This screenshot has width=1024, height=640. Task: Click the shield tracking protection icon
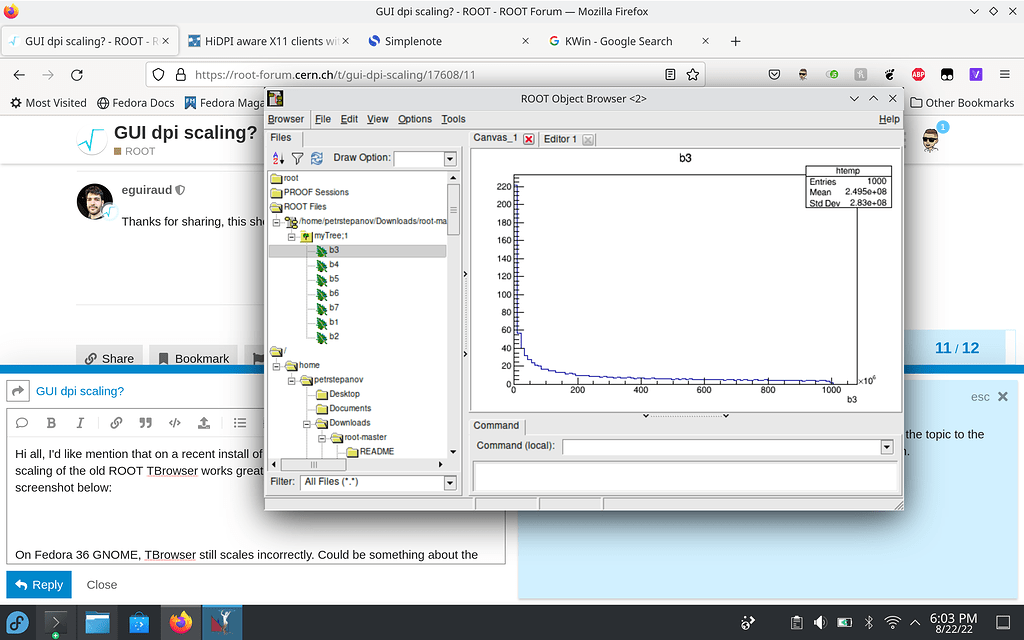pos(158,74)
